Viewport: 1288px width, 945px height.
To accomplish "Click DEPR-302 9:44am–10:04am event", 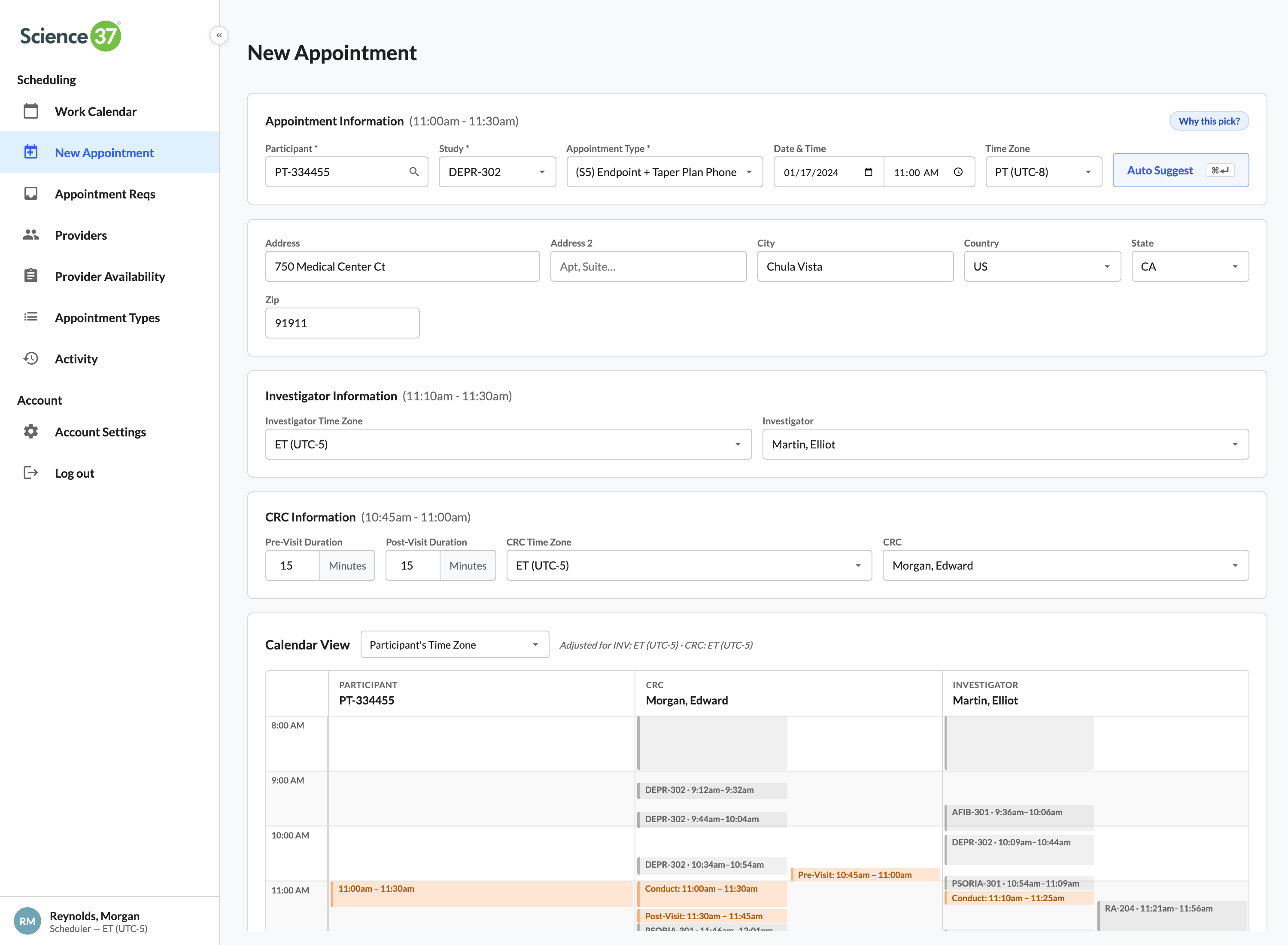I will [x=712, y=819].
